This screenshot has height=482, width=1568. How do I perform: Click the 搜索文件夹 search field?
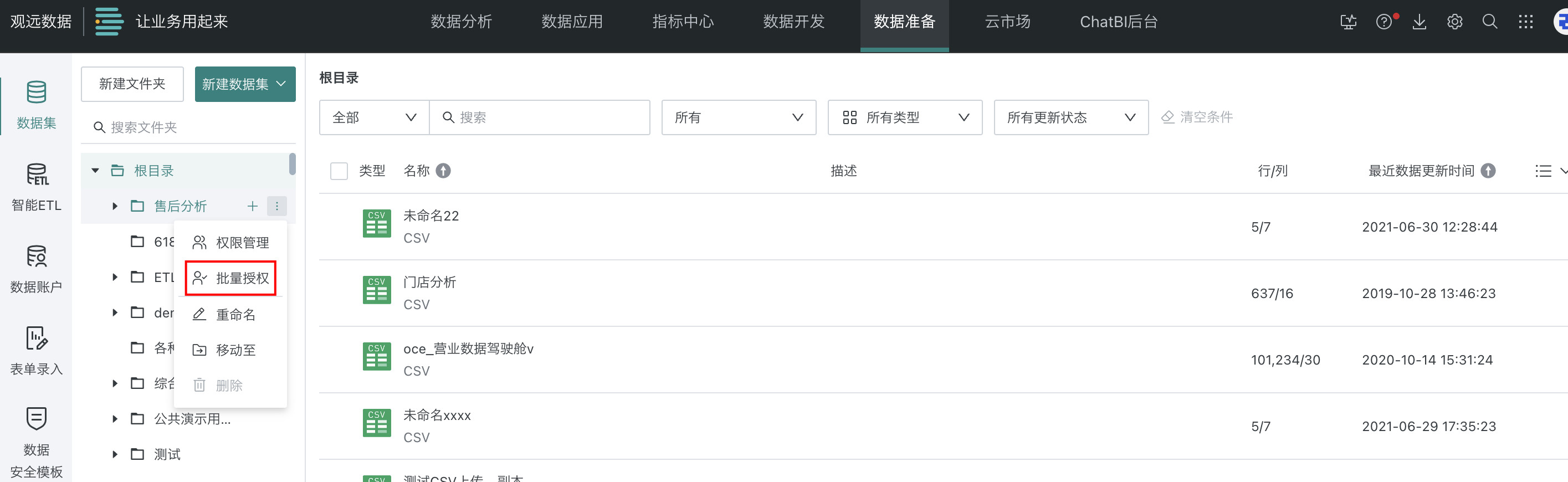tap(189, 127)
